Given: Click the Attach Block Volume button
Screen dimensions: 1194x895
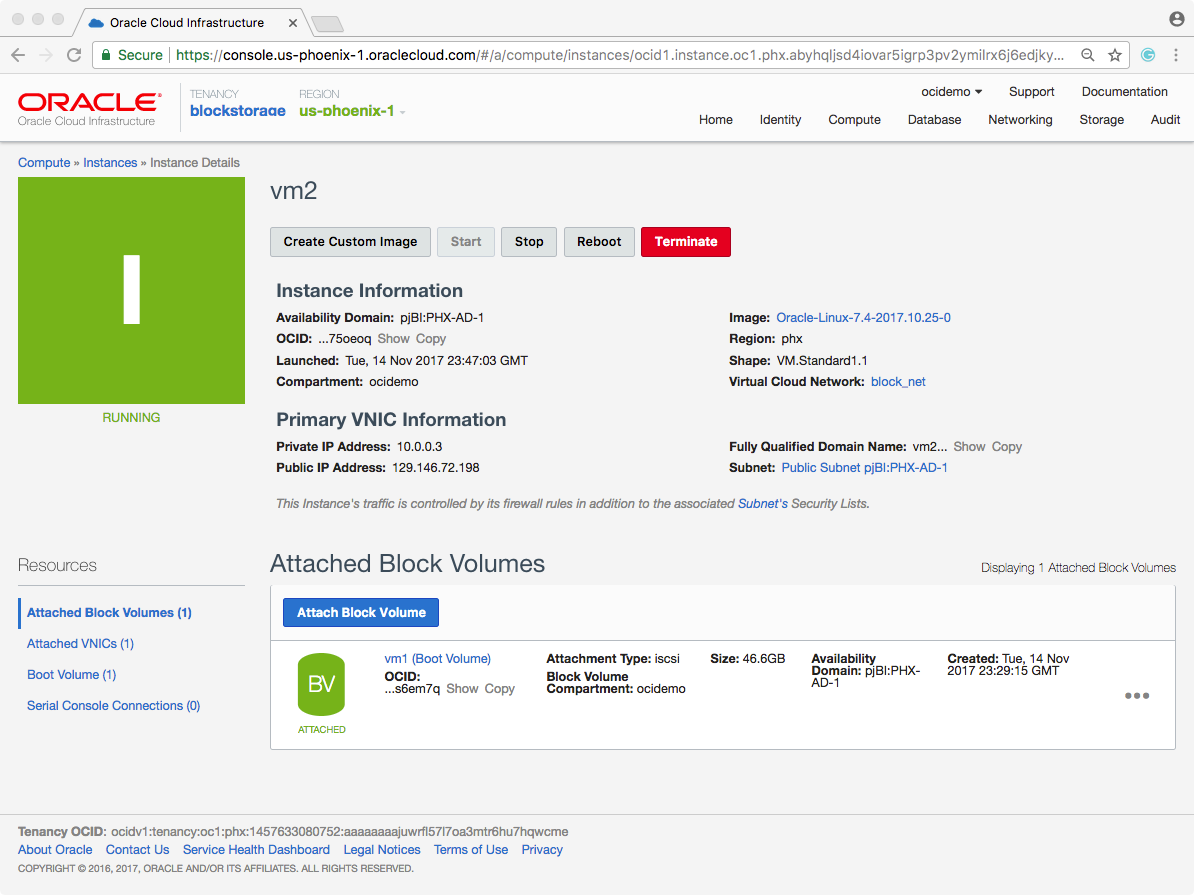Looking at the screenshot, I should point(361,613).
